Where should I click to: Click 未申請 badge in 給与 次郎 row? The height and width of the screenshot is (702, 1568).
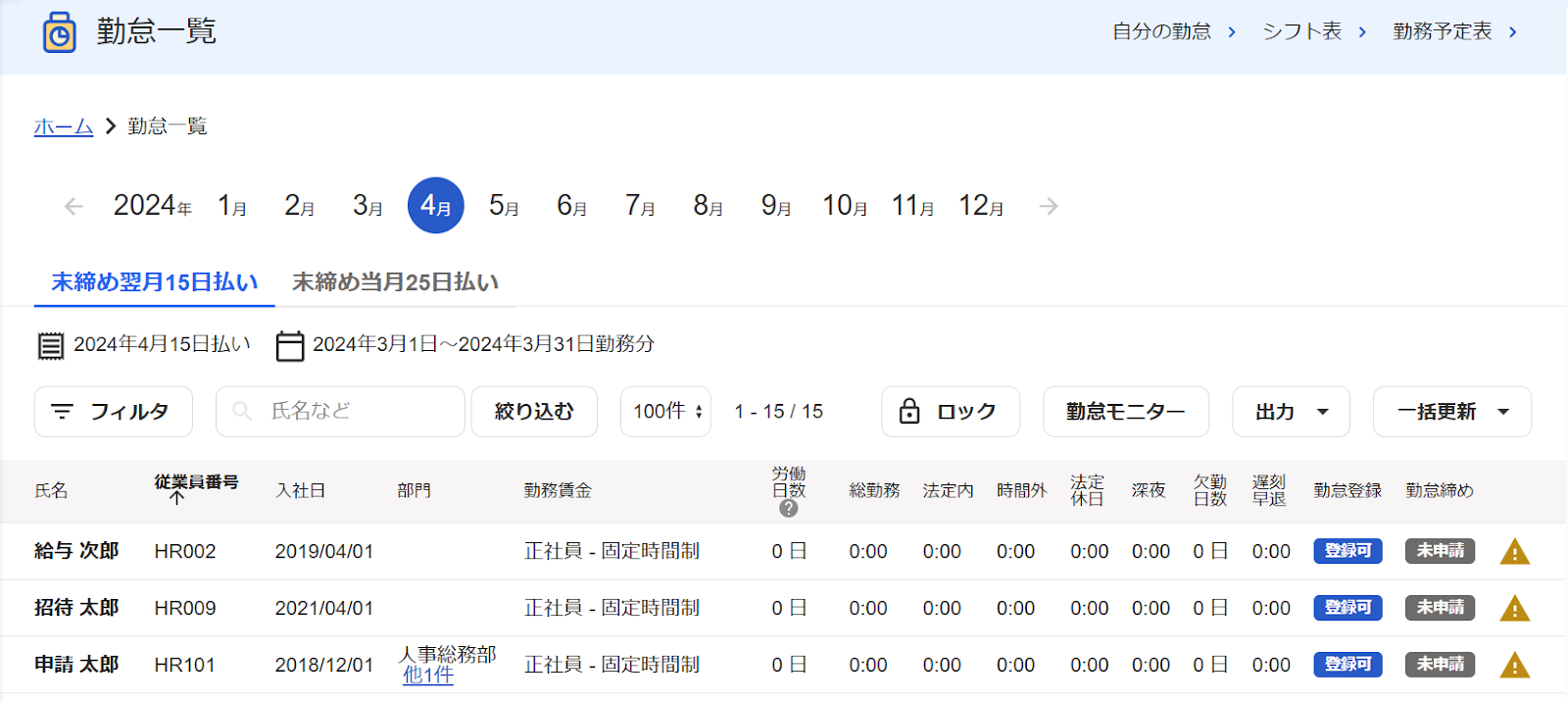(1440, 551)
